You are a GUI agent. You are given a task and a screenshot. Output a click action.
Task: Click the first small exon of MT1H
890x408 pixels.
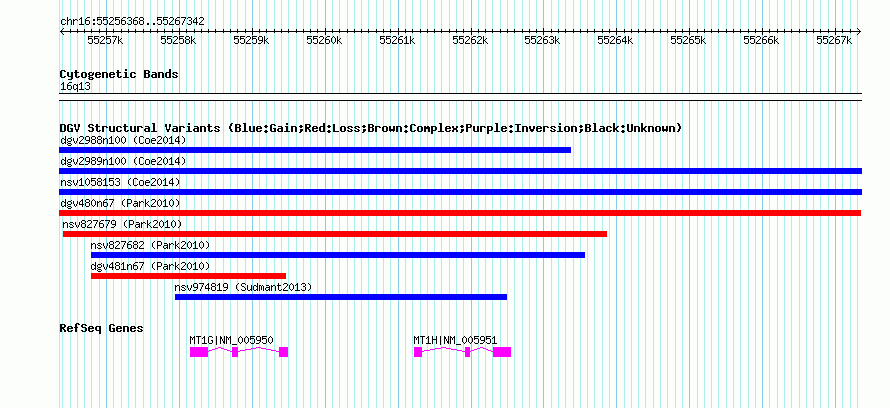click(418, 352)
